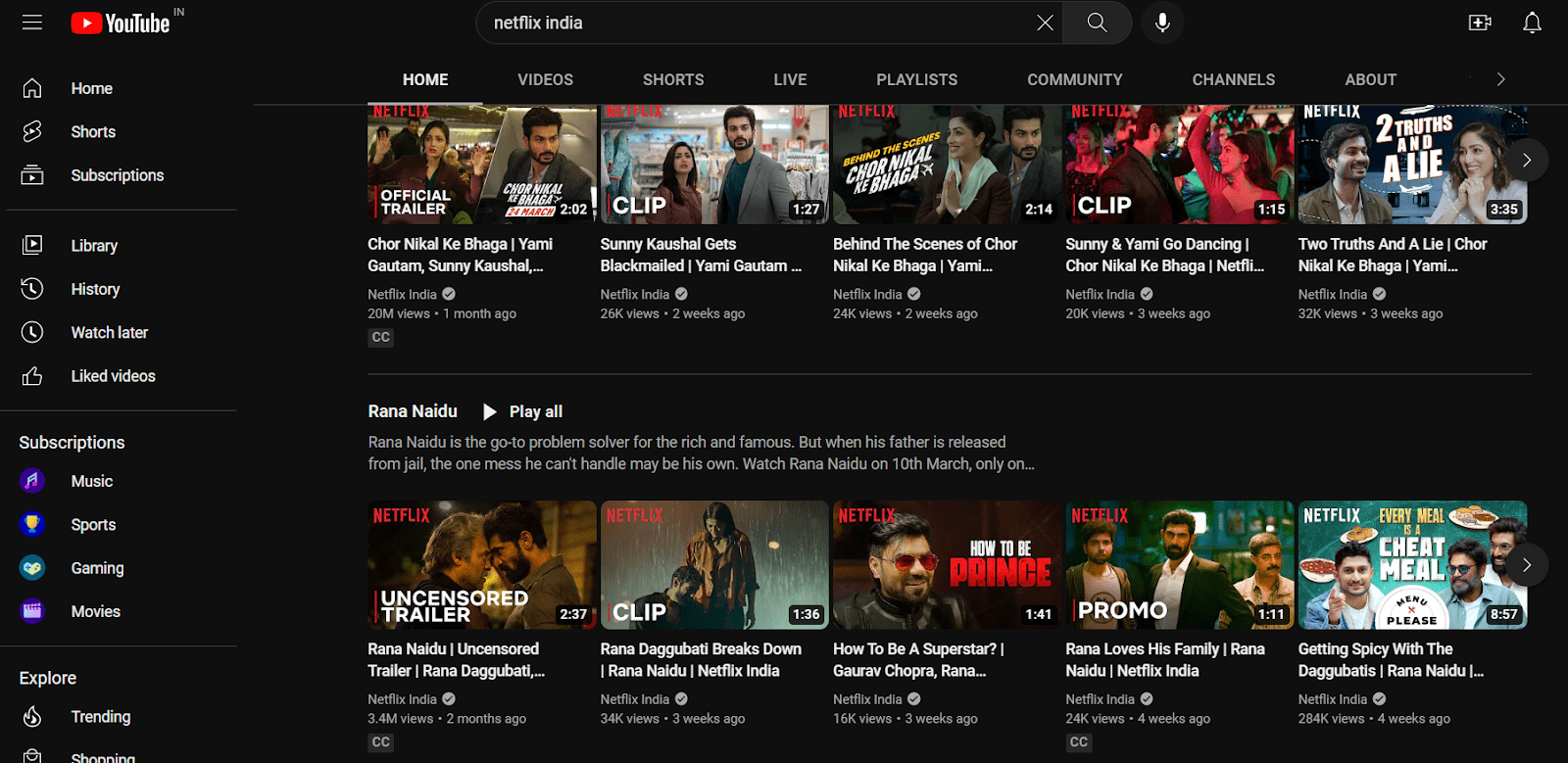Open Chor Nikal Ke Bhaga official trailer thumbnail

pyautogui.click(x=481, y=165)
